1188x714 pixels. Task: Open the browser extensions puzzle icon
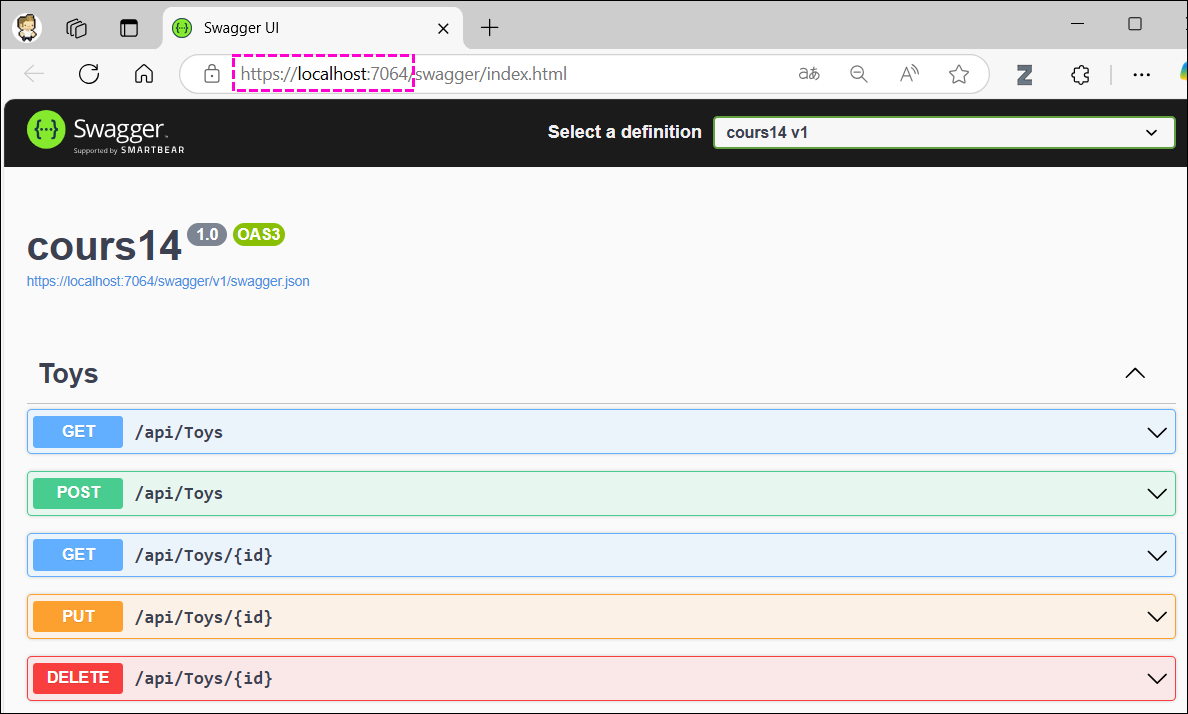click(x=1080, y=74)
